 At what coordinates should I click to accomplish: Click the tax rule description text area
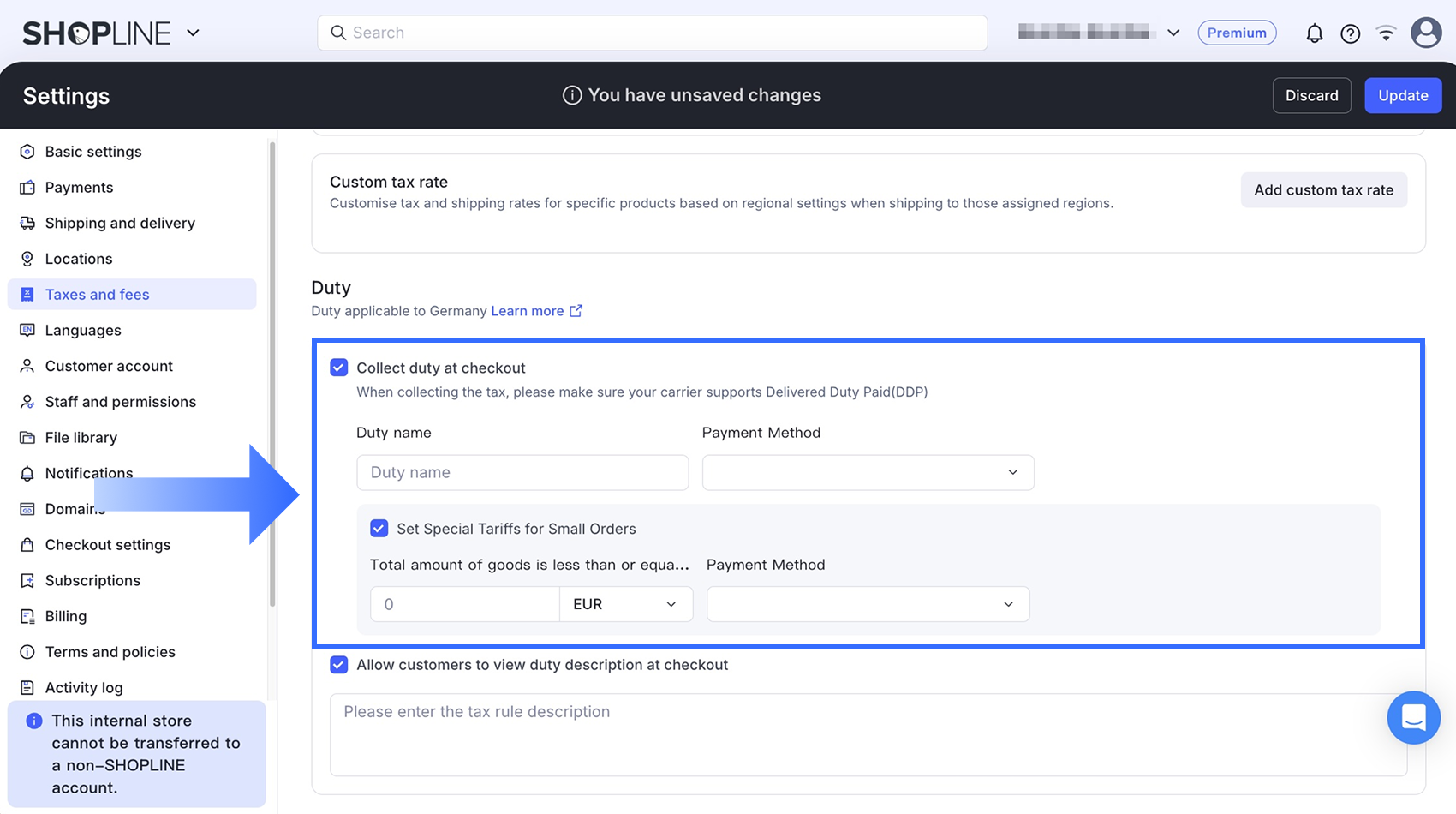tap(868, 735)
